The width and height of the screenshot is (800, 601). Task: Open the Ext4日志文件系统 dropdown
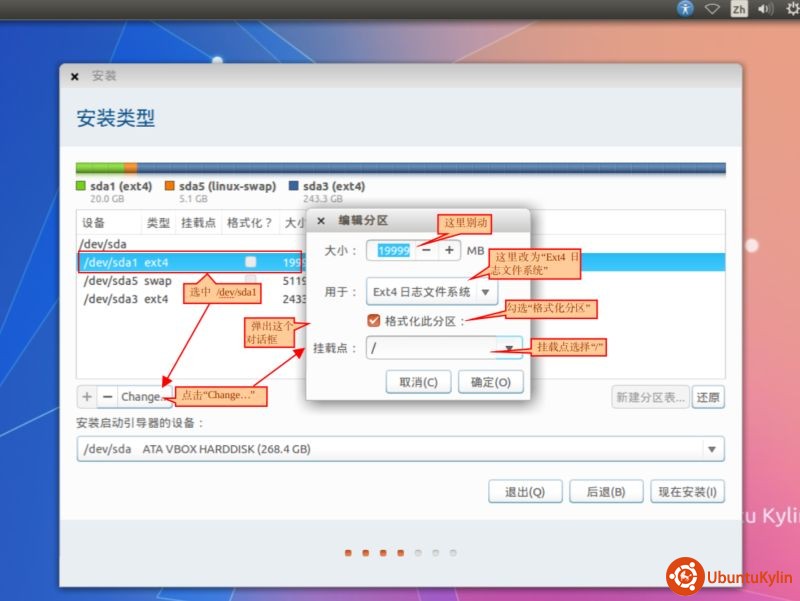(x=431, y=292)
